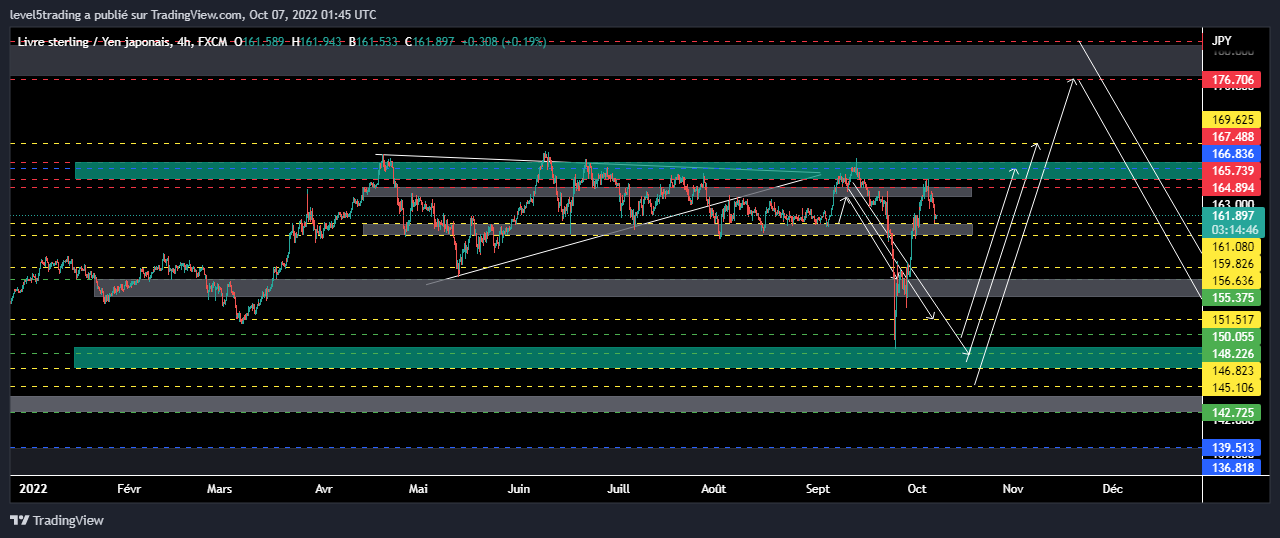Viewport: 1280px width, 538px height.
Task: Click the 145.106 yellow price label
Action: point(1232,388)
